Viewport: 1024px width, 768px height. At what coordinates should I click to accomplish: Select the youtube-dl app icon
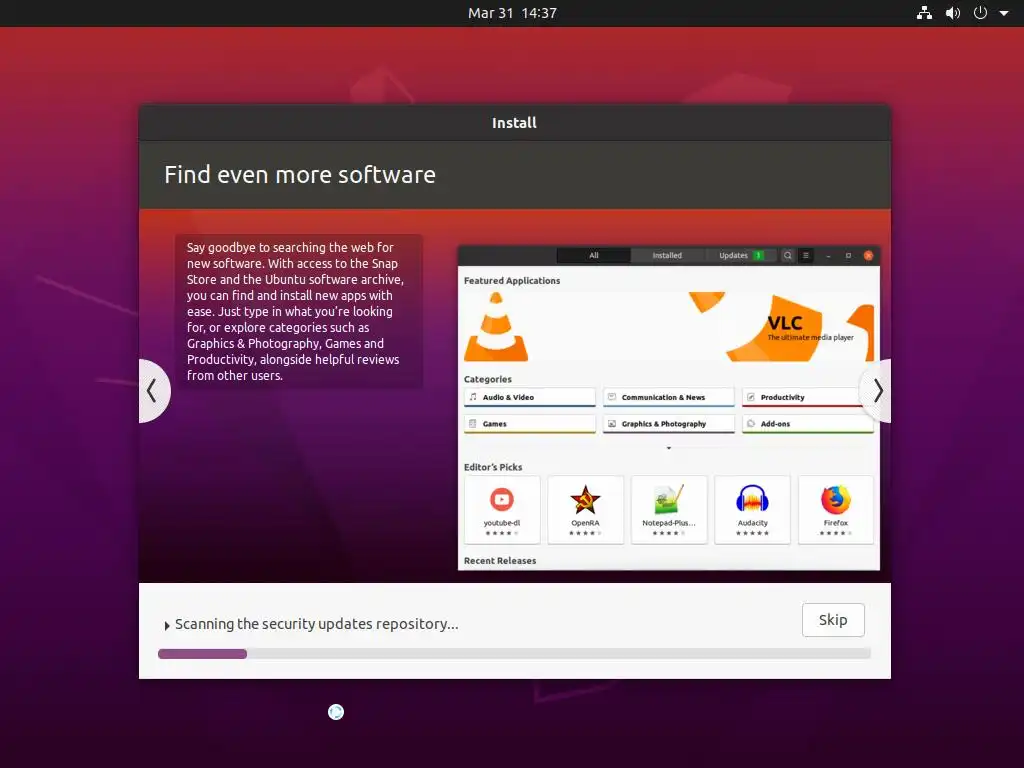coord(502,500)
